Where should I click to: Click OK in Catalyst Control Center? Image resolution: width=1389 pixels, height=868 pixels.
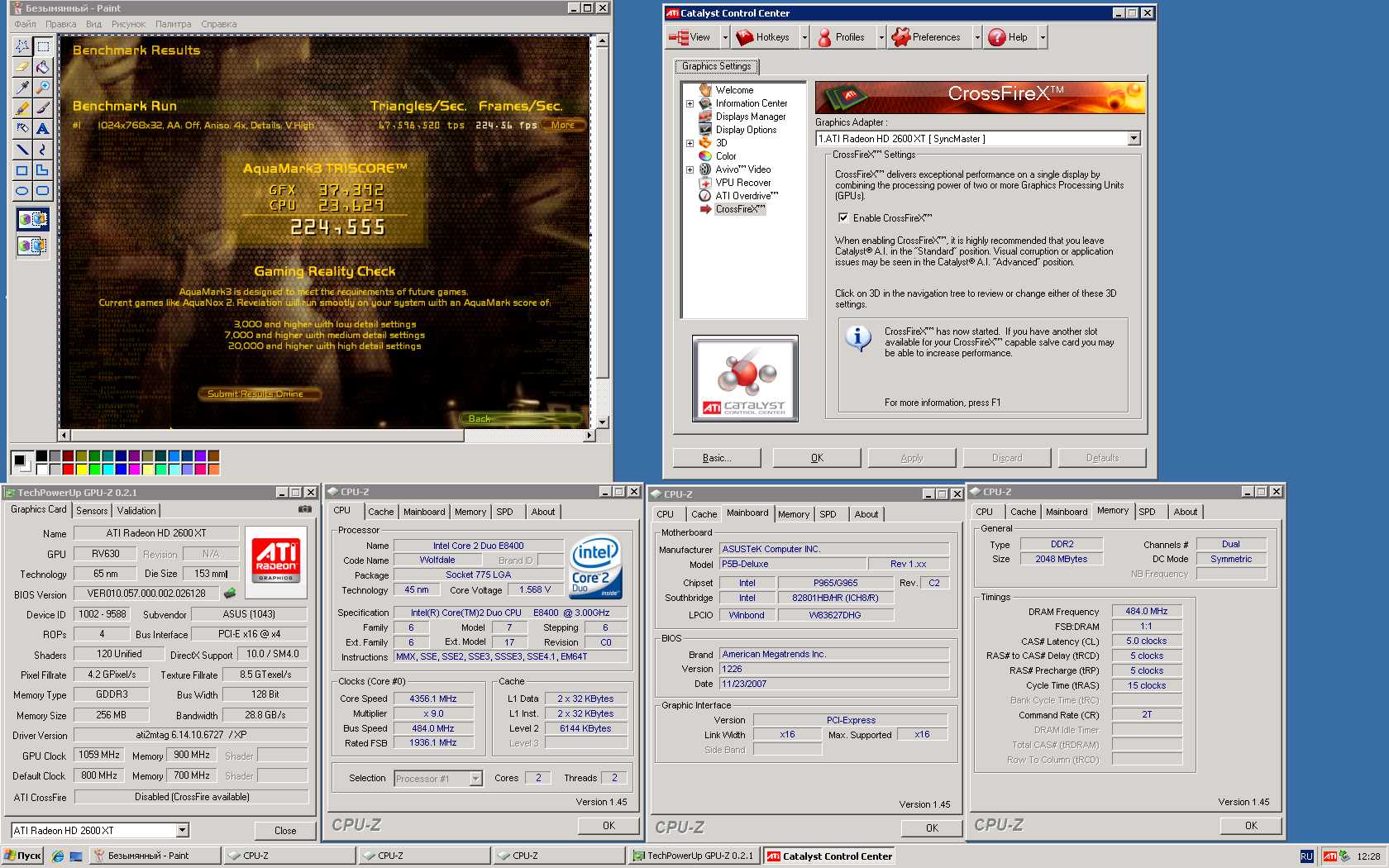point(817,458)
